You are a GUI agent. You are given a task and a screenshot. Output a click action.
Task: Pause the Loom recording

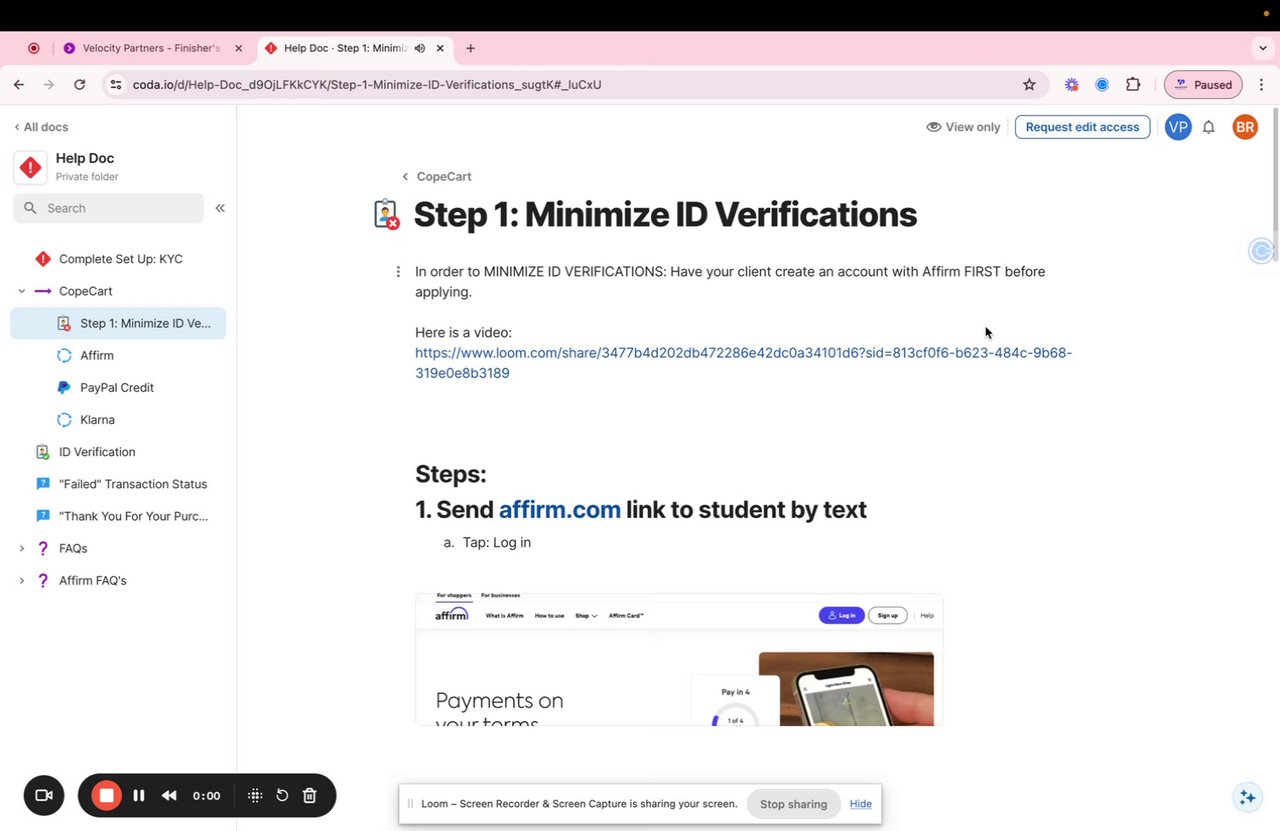139,796
